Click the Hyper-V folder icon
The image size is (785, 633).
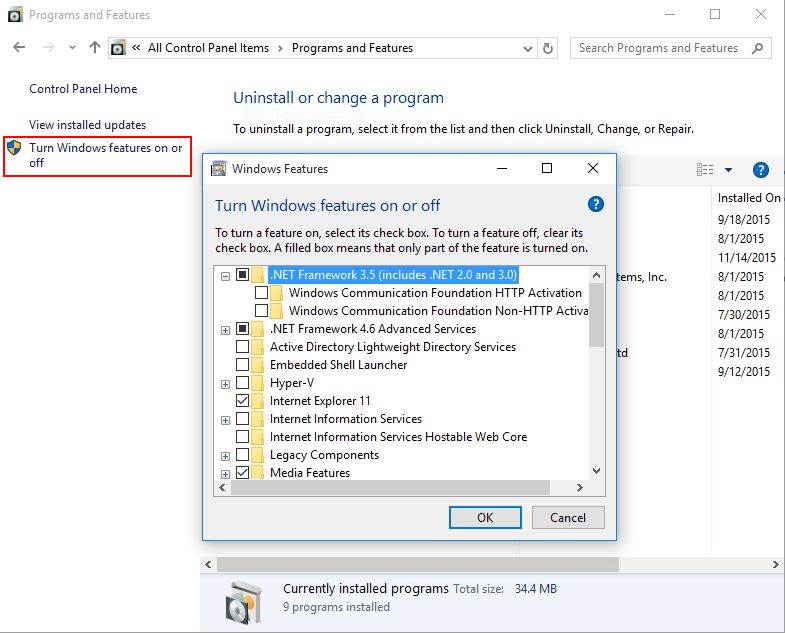pyautogui.click(x=257, y=383)
